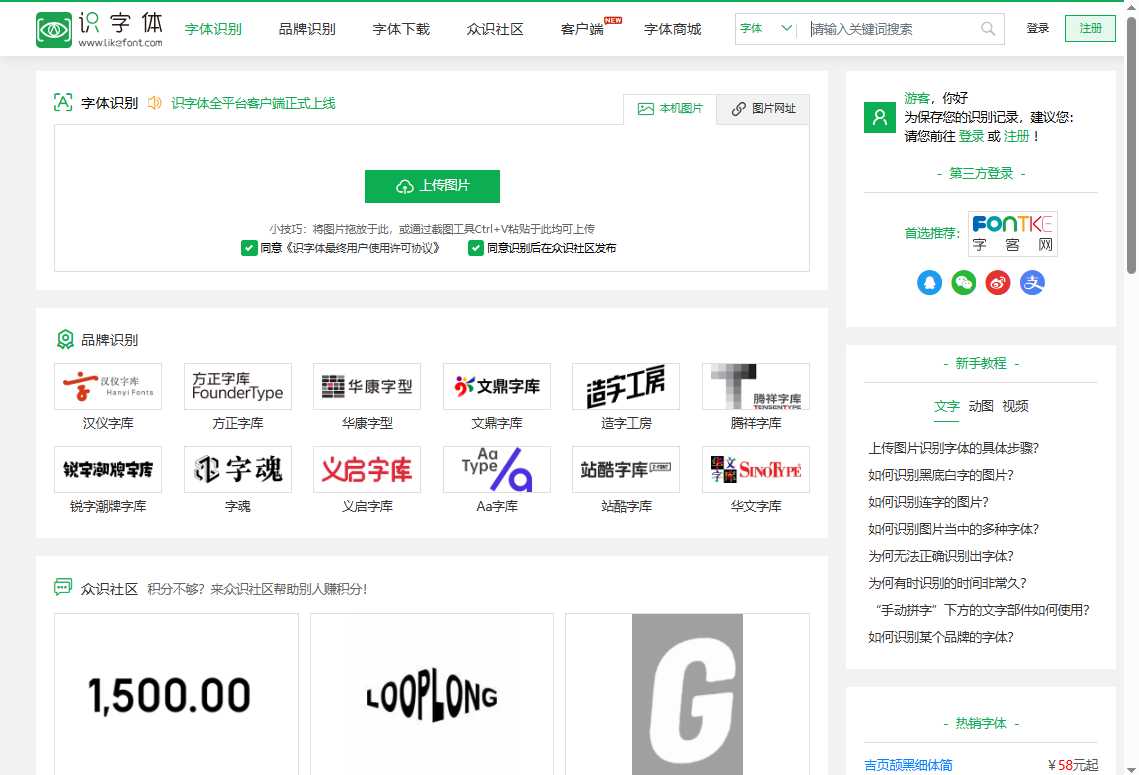
Task: Disable publishing results to 众识社区
Action: pos(476,248)
